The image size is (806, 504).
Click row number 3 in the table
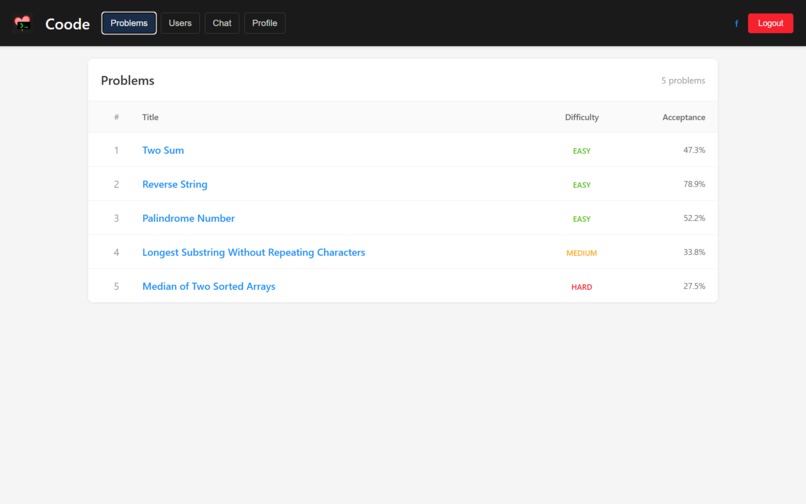click(116, 218)
